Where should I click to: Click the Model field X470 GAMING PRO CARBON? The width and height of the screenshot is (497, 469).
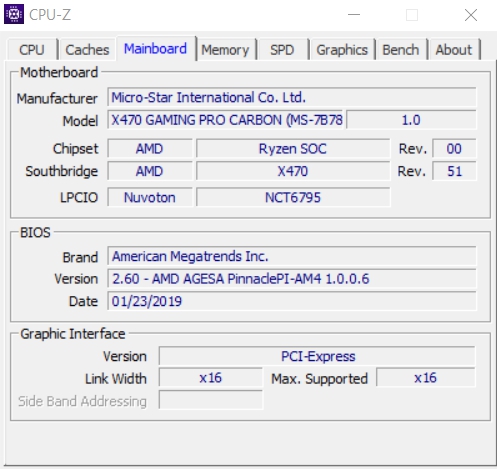pos(225,120)
